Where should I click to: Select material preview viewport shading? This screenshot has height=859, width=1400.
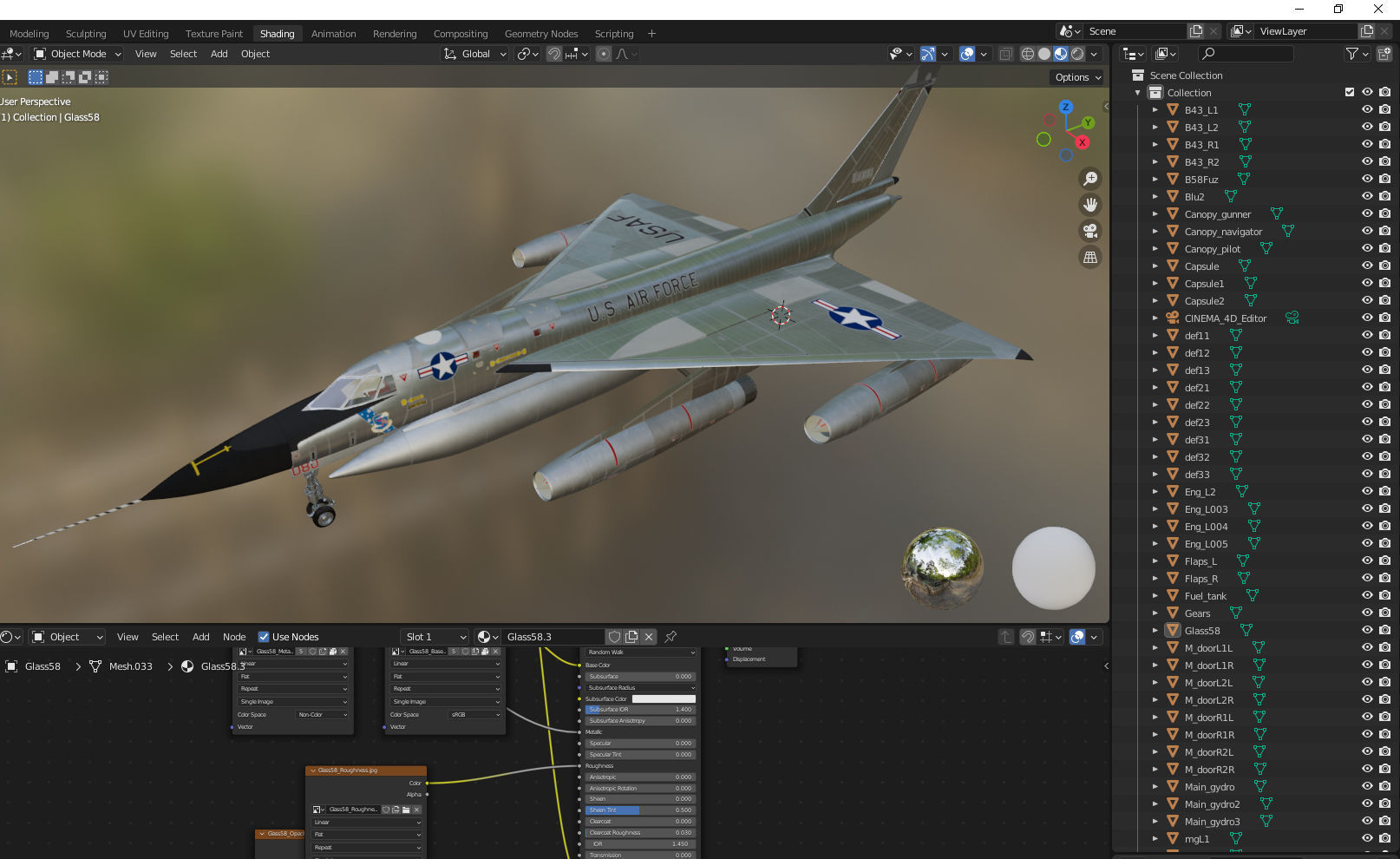tap(1061, 54)
